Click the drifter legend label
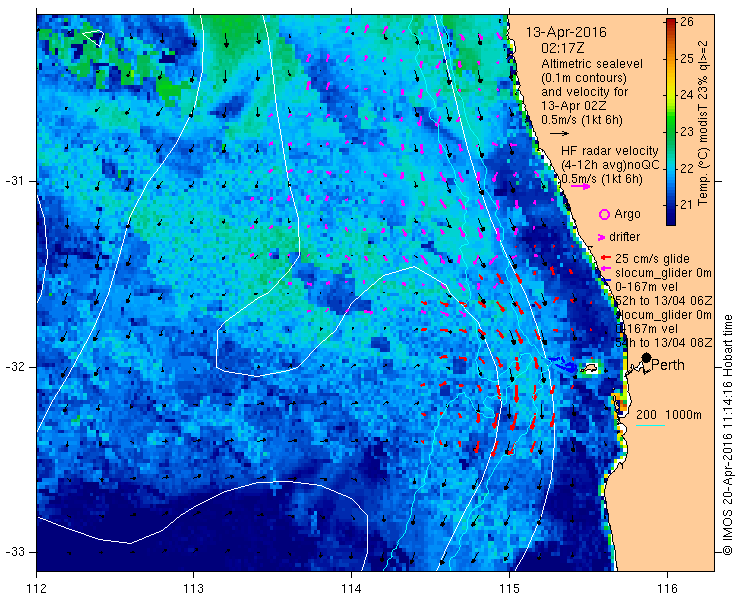 625,237
